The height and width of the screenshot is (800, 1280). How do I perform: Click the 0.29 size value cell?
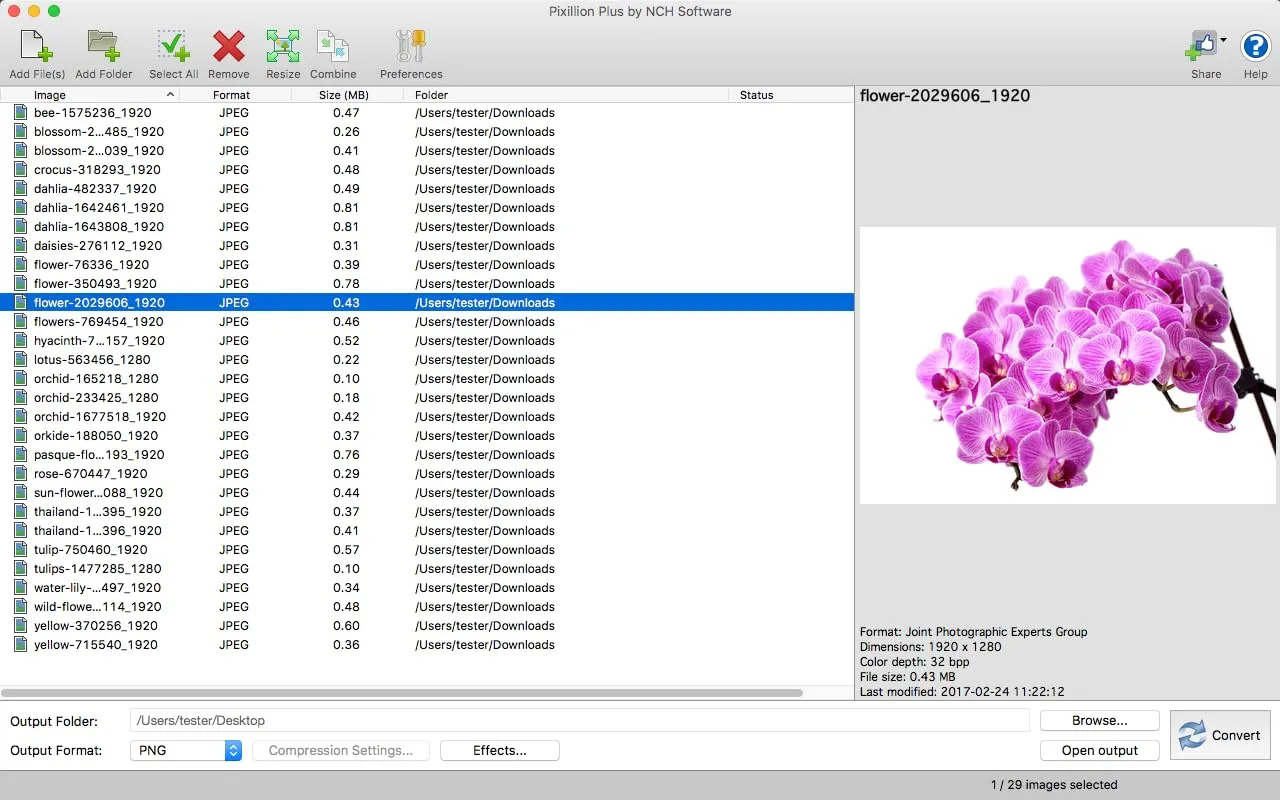pyautogui.click(x=347, y=474)
